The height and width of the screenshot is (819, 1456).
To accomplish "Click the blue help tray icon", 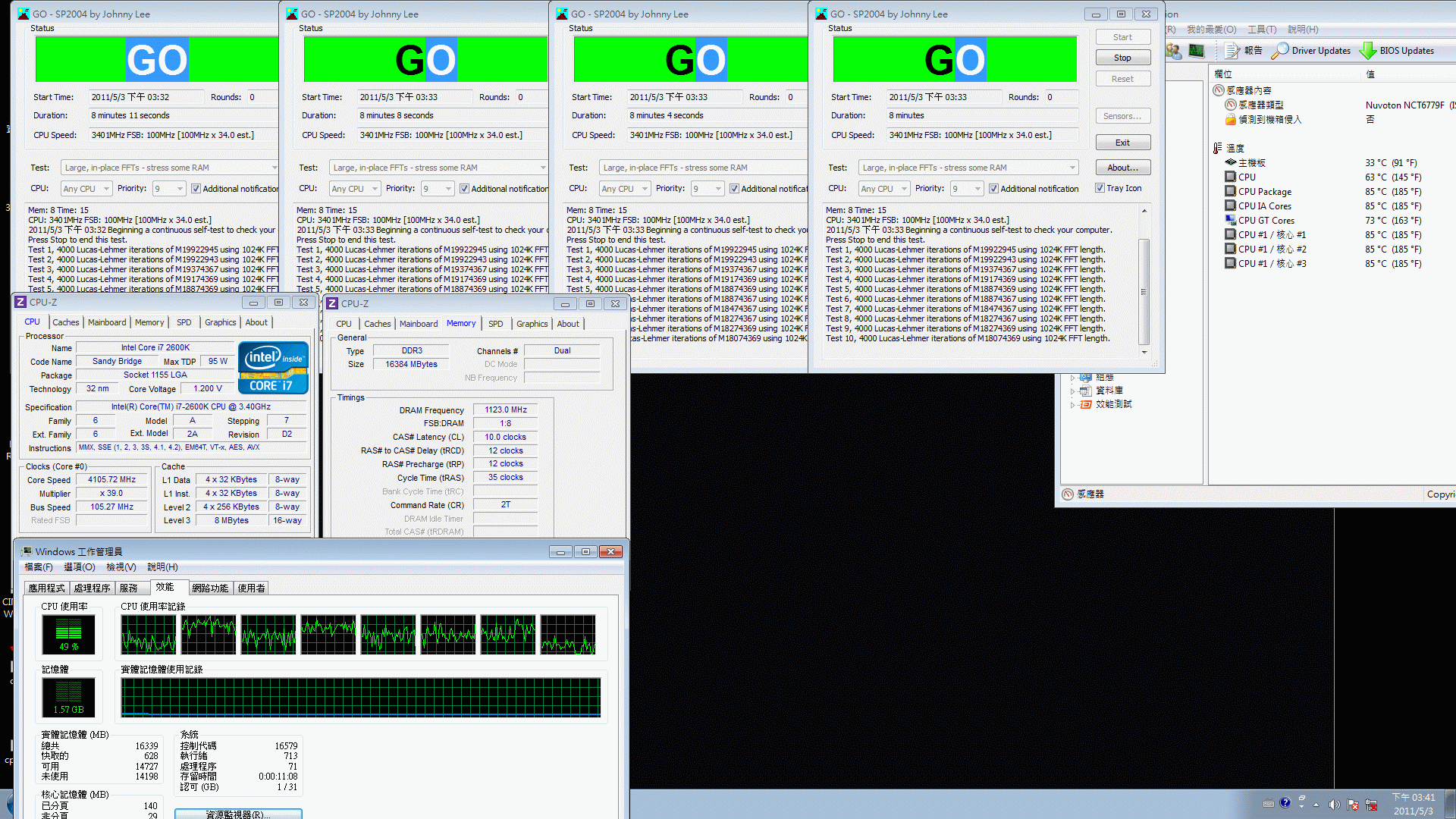I will (1285, 802).
